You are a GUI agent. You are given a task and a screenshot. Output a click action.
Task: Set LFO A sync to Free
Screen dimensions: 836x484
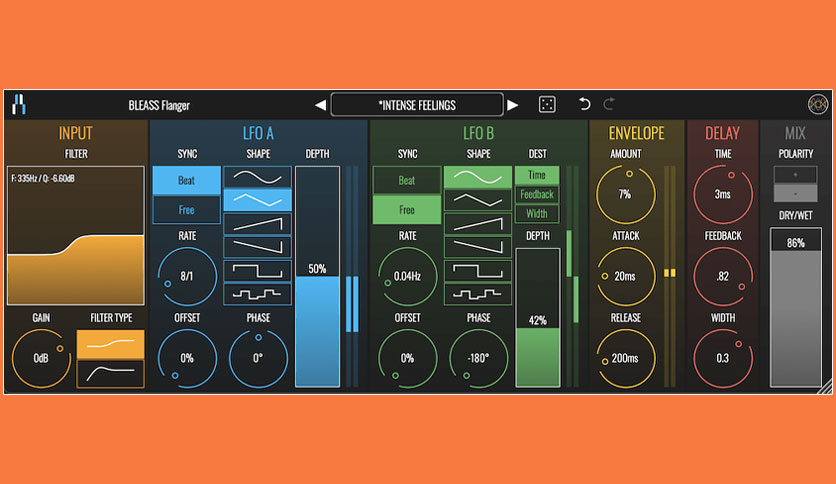point(187,209)
